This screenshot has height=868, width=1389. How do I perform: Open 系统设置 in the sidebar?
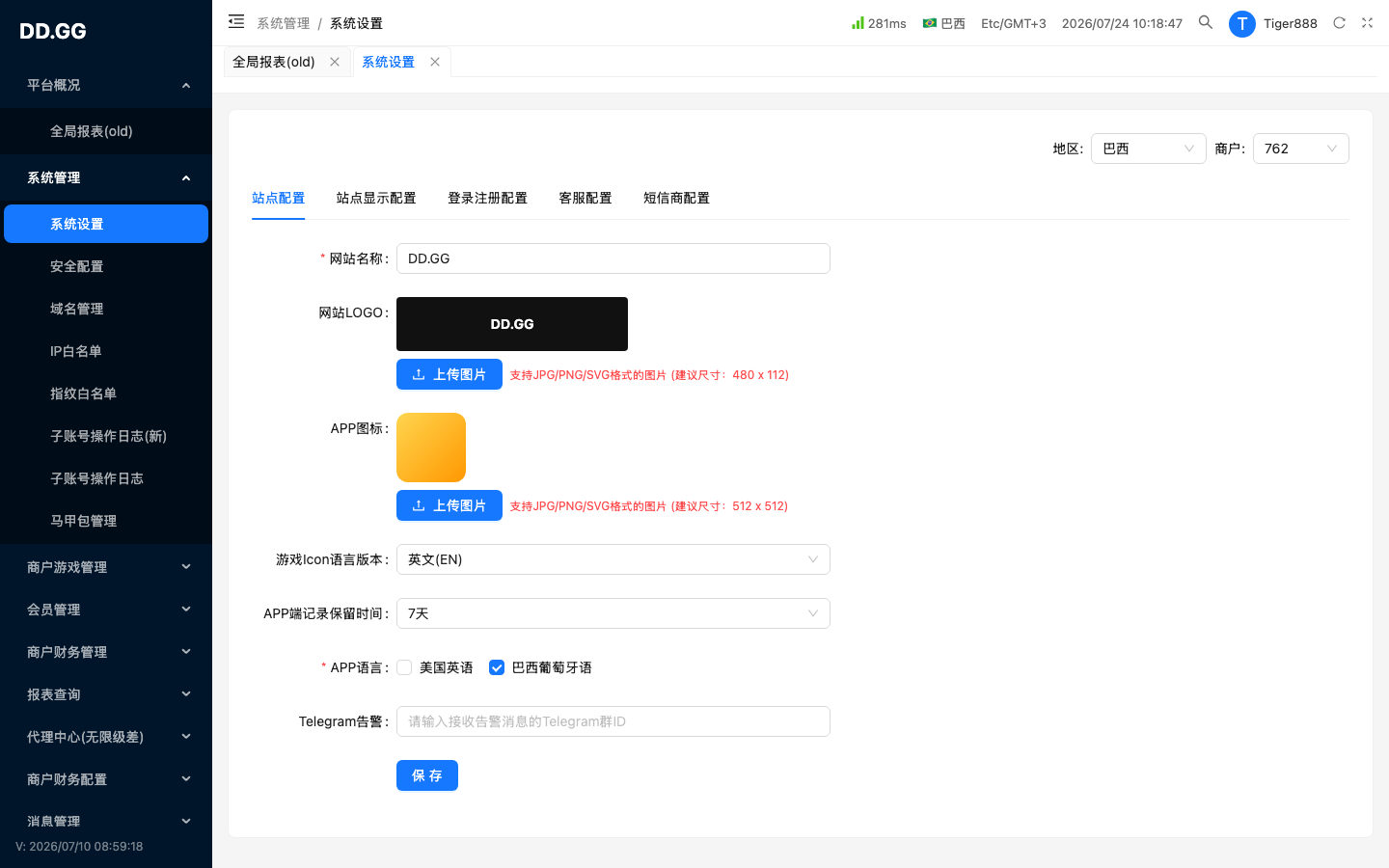[106, 224]
